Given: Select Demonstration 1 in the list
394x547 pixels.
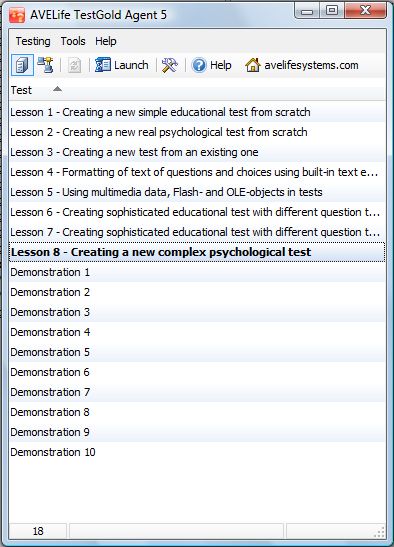Looking at the screenshot, I should [198, 272].
